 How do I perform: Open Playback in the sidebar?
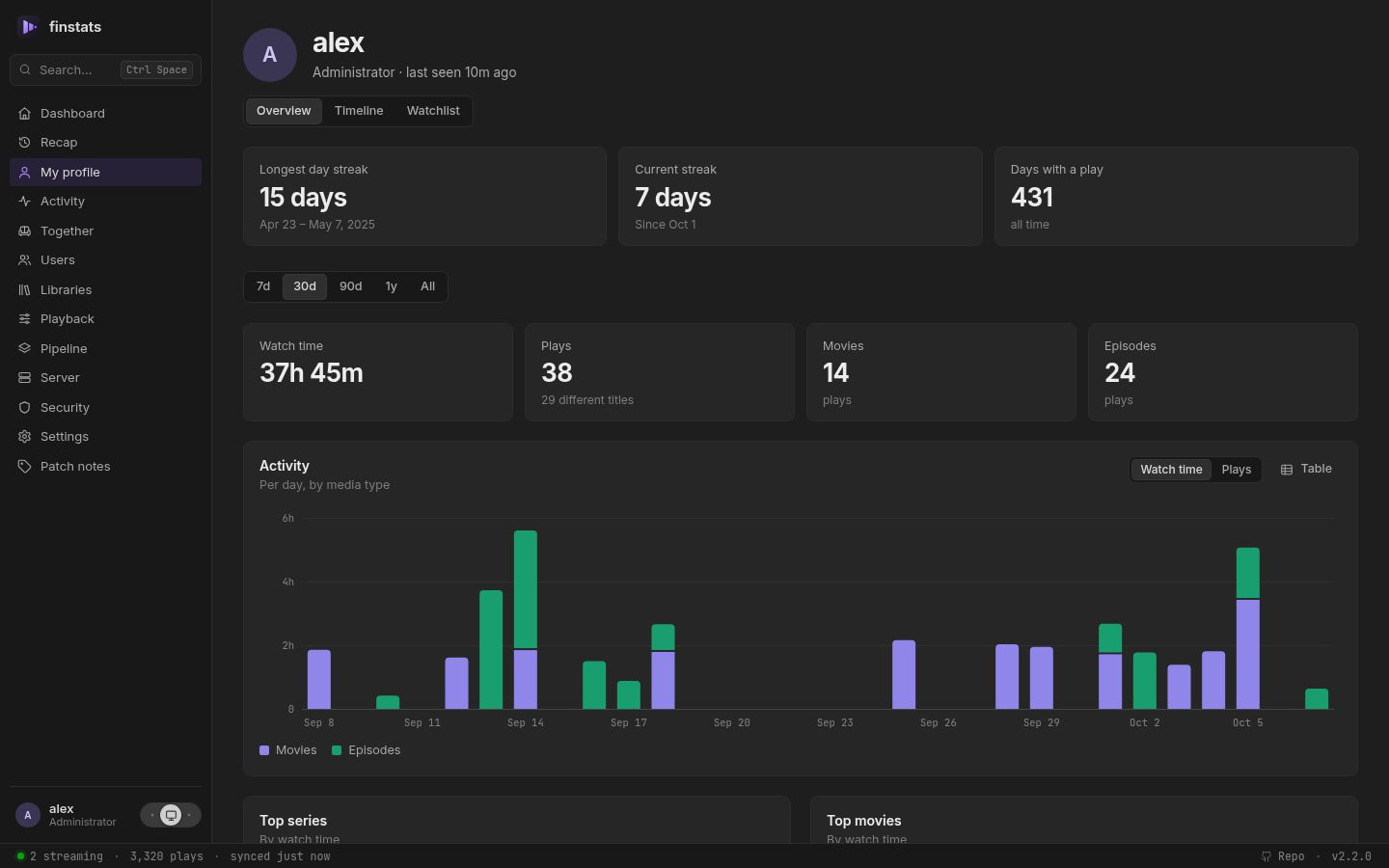coord(105,319)
